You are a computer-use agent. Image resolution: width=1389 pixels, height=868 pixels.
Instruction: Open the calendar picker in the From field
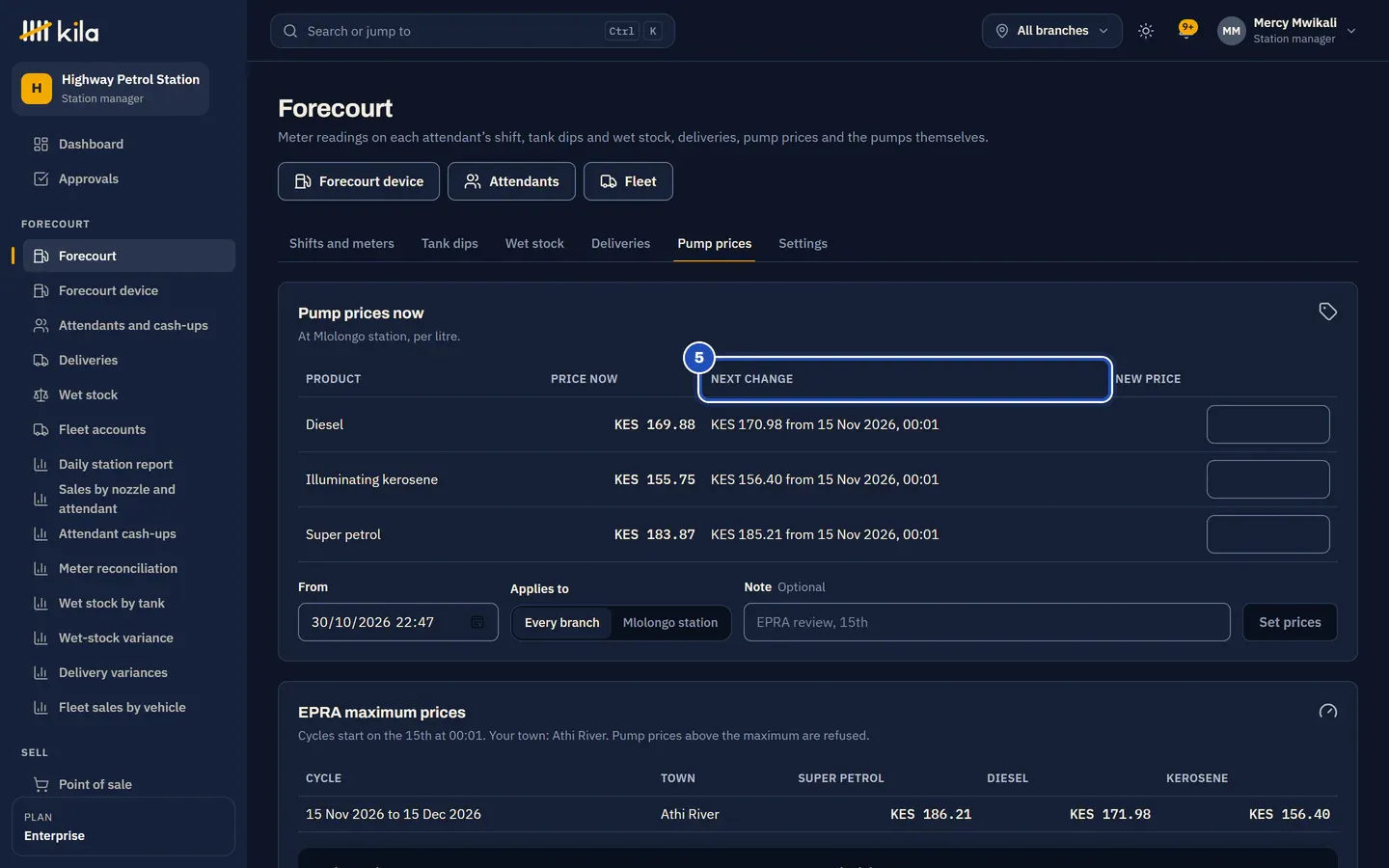point(477,622)
